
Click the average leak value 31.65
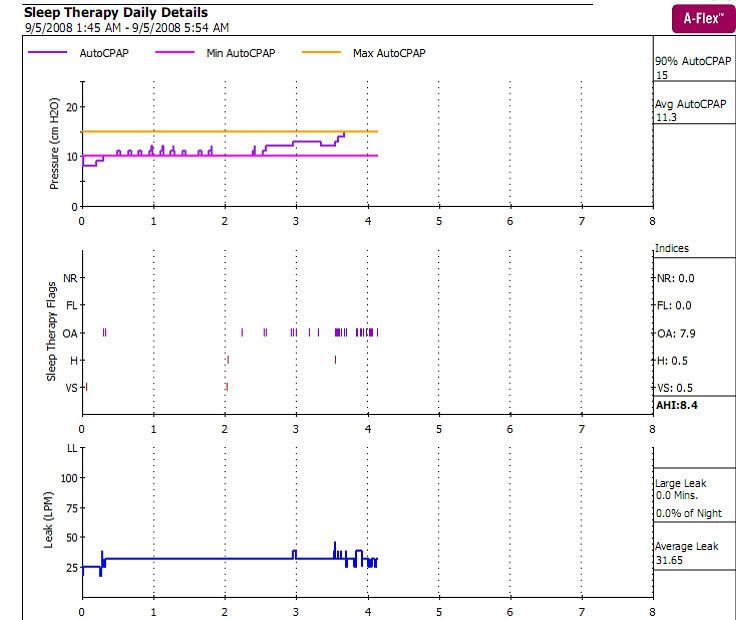pyautogui.click(x=669, y=560)
